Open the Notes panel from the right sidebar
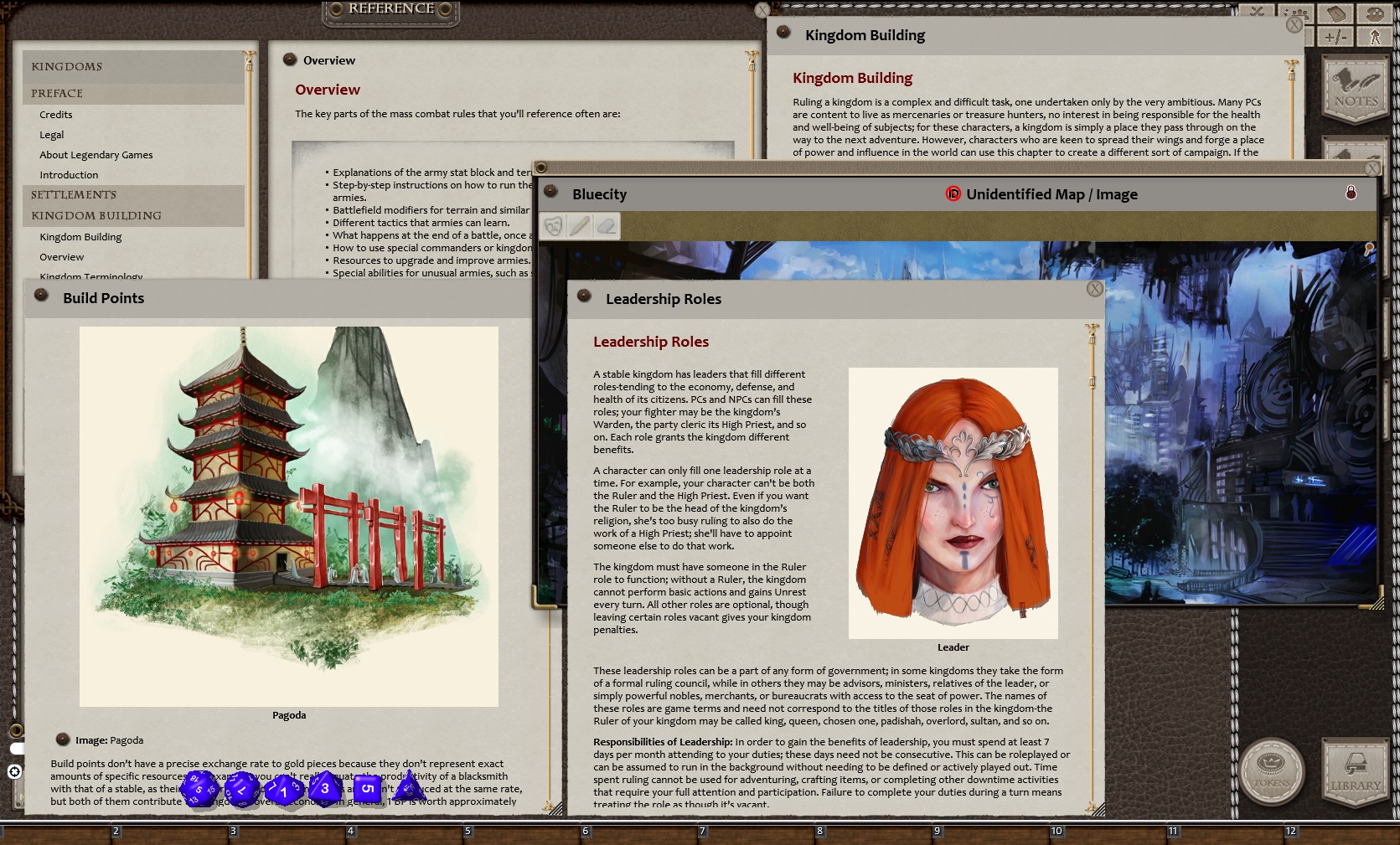1400x845 pixels. 1354,88
